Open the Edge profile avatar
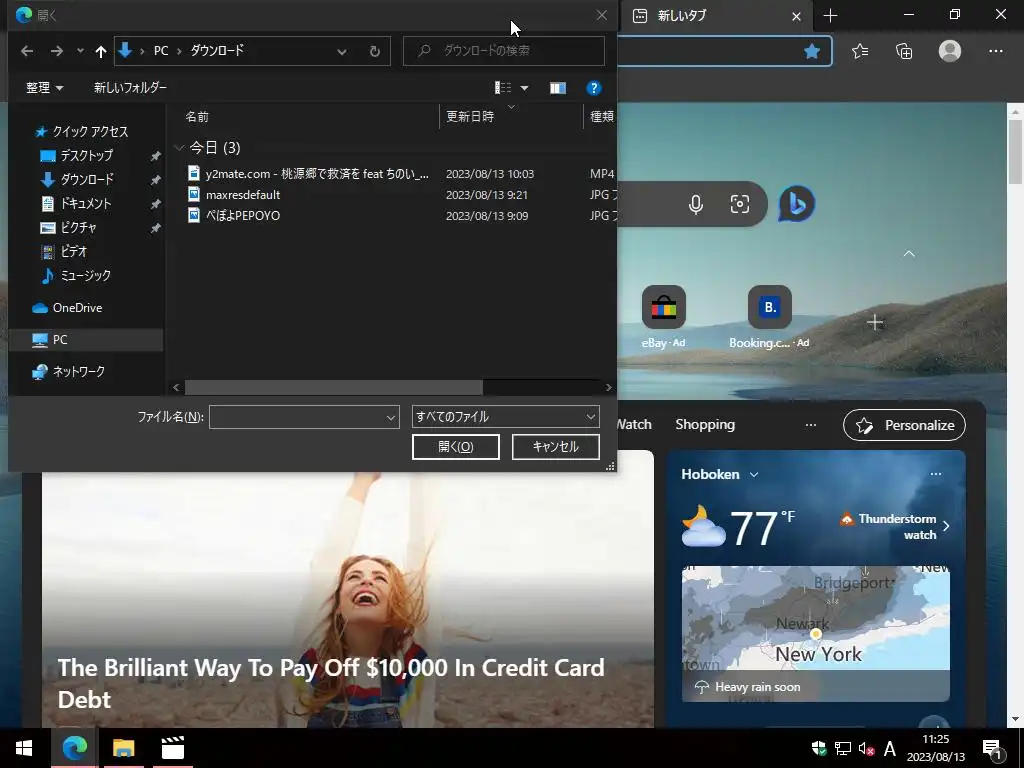This screenshot has width=1024, height=768. pyautogui.click(x=950, y=51)
